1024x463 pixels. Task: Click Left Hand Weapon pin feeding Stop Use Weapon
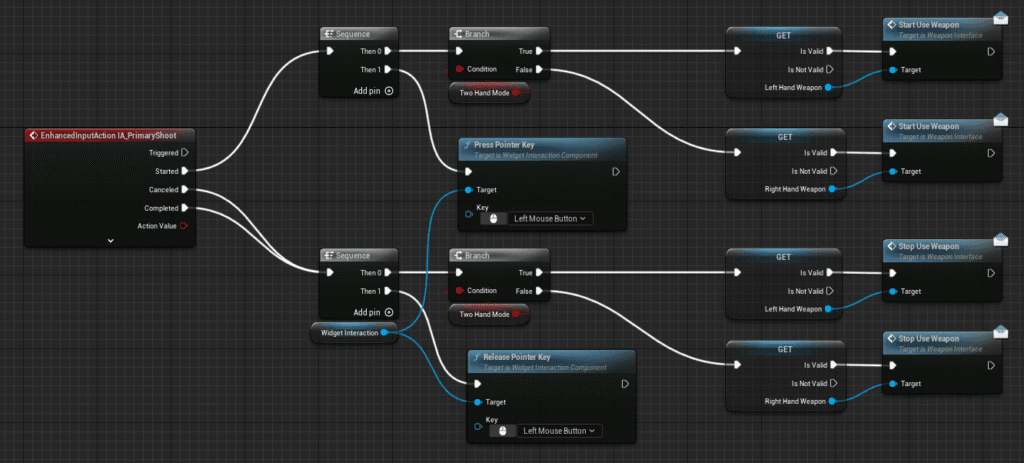coord(829,309)
